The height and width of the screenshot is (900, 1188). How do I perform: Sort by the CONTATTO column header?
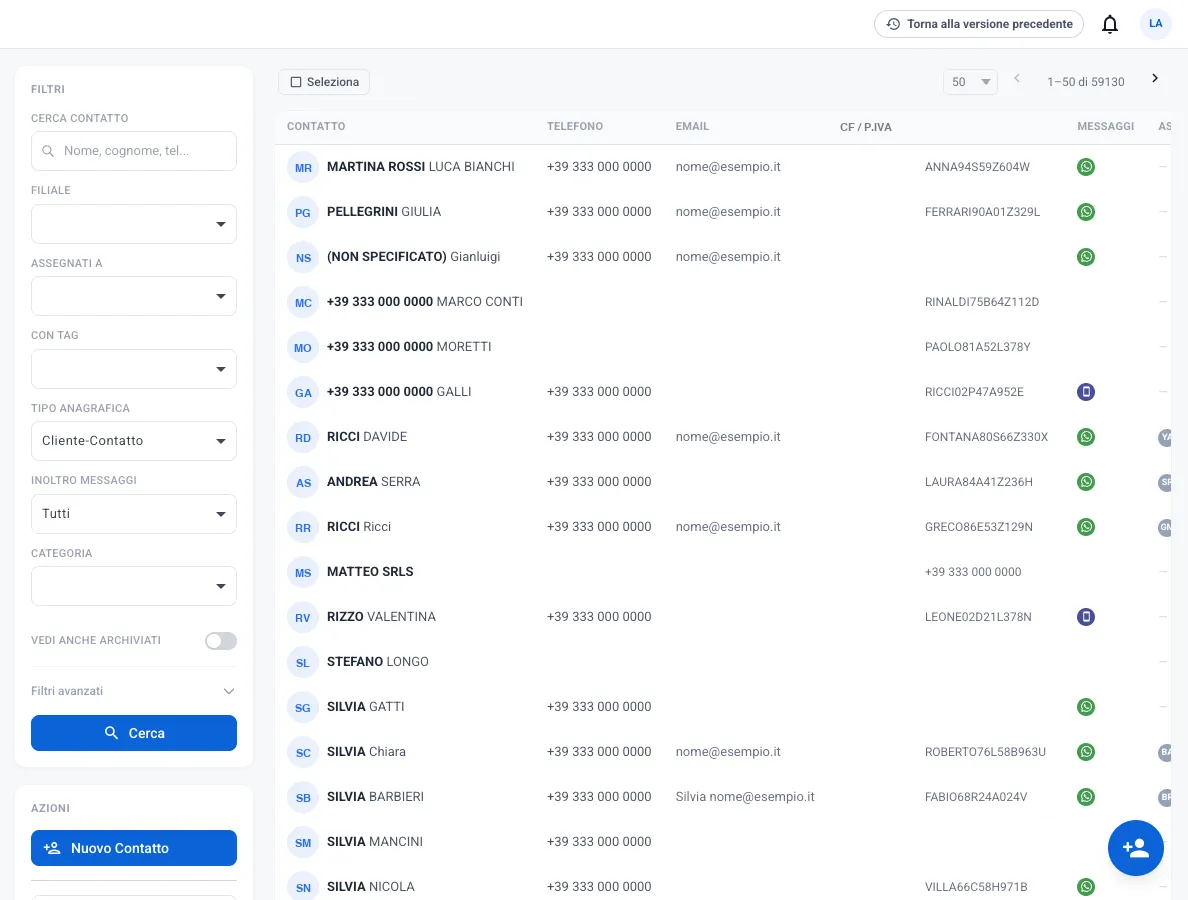pos(316,127)
